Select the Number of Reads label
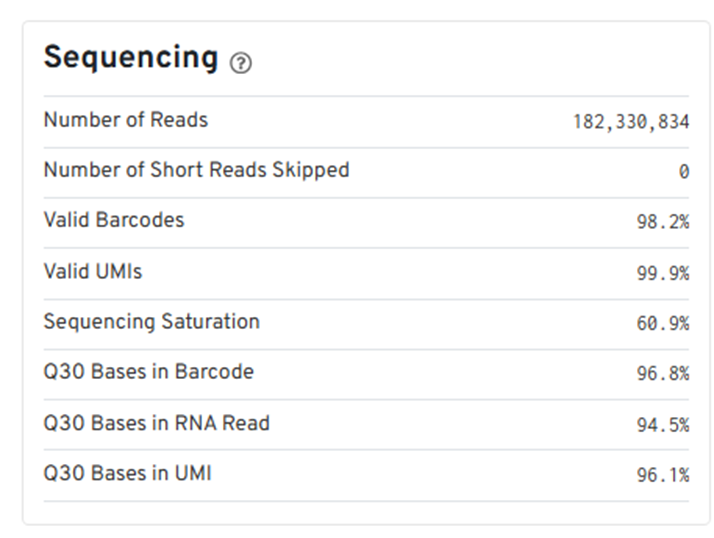Screen dimensions: 714x538 pos(125,120)
